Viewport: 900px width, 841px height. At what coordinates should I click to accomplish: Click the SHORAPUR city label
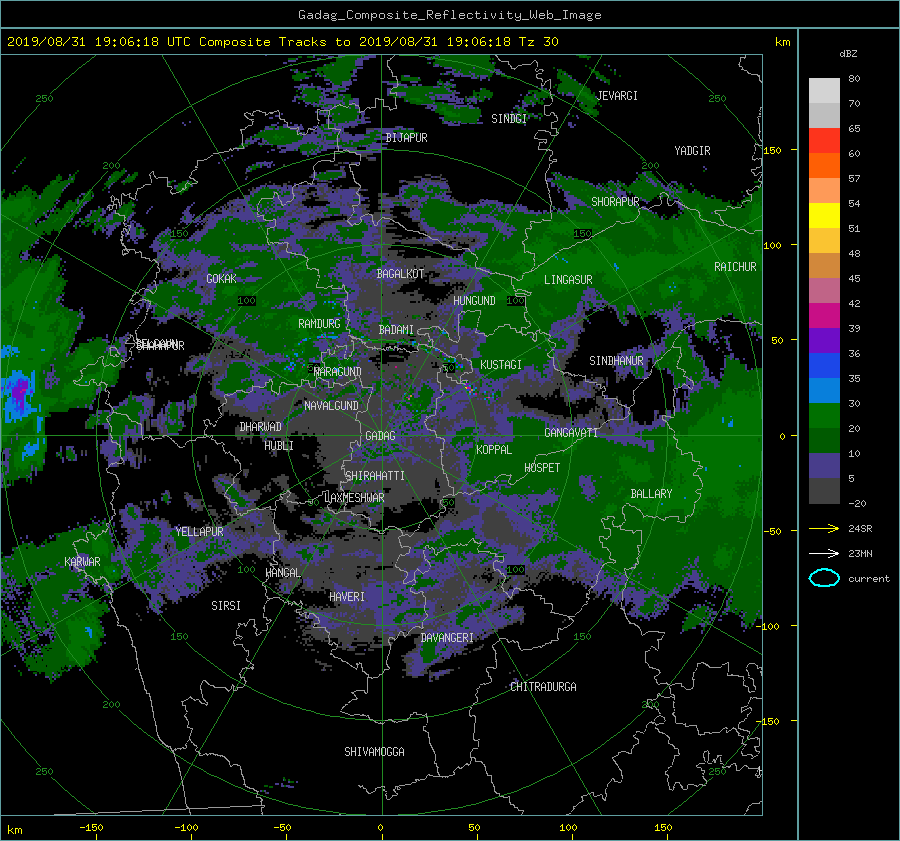pos(615,202)
